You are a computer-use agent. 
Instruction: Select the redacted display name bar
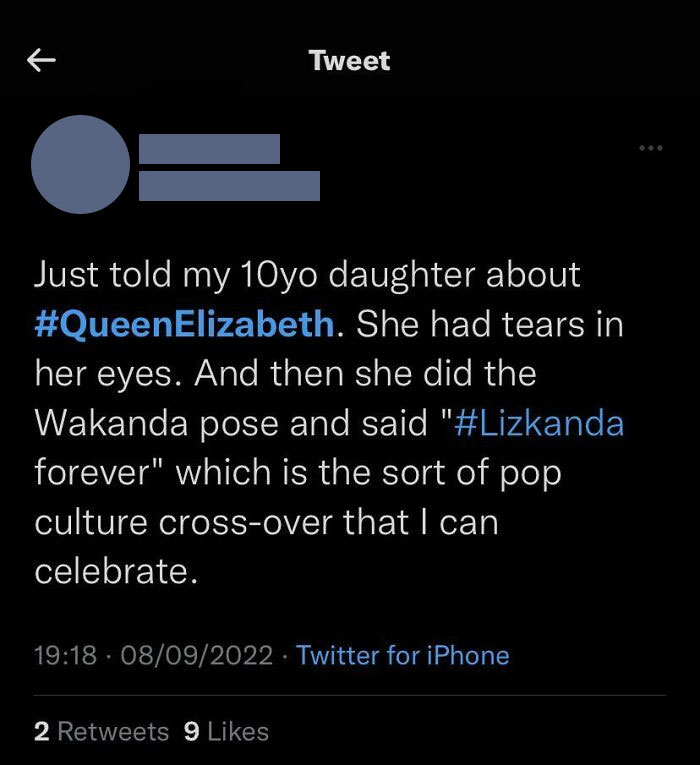click(x=209, y=149)
